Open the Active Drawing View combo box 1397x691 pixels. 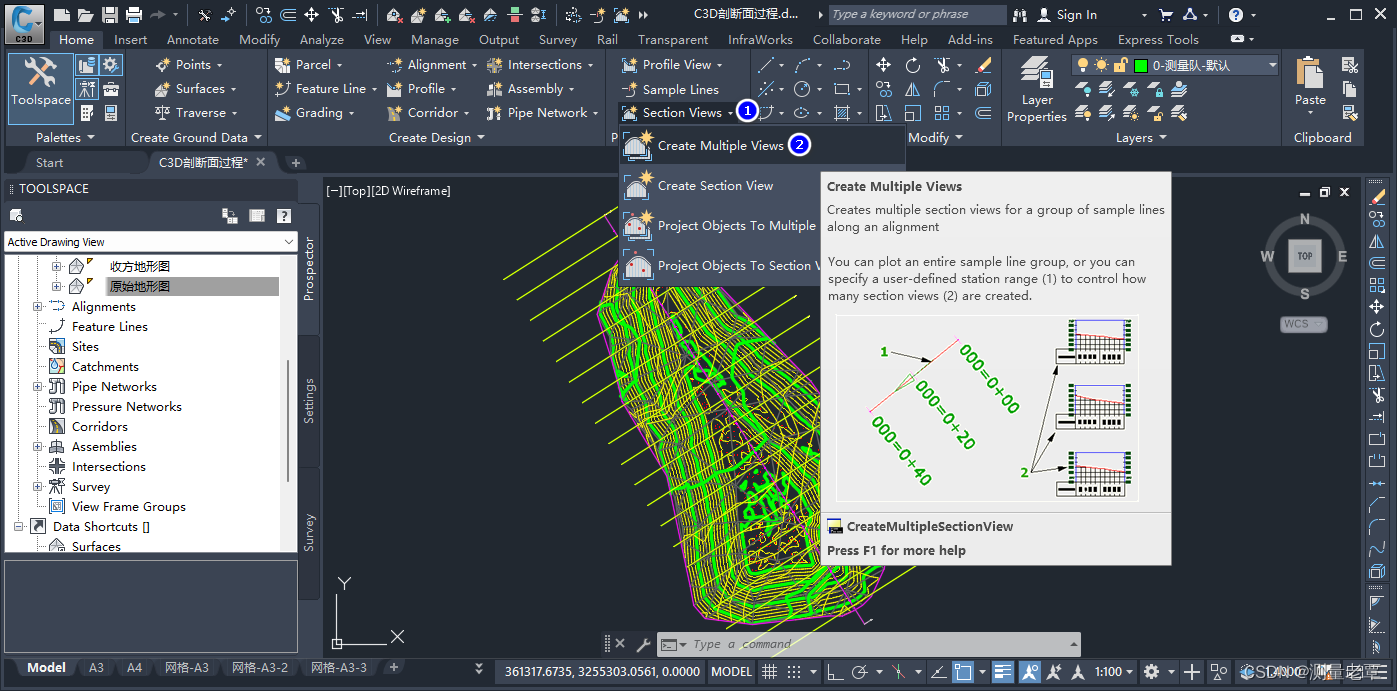click(151, 242)
